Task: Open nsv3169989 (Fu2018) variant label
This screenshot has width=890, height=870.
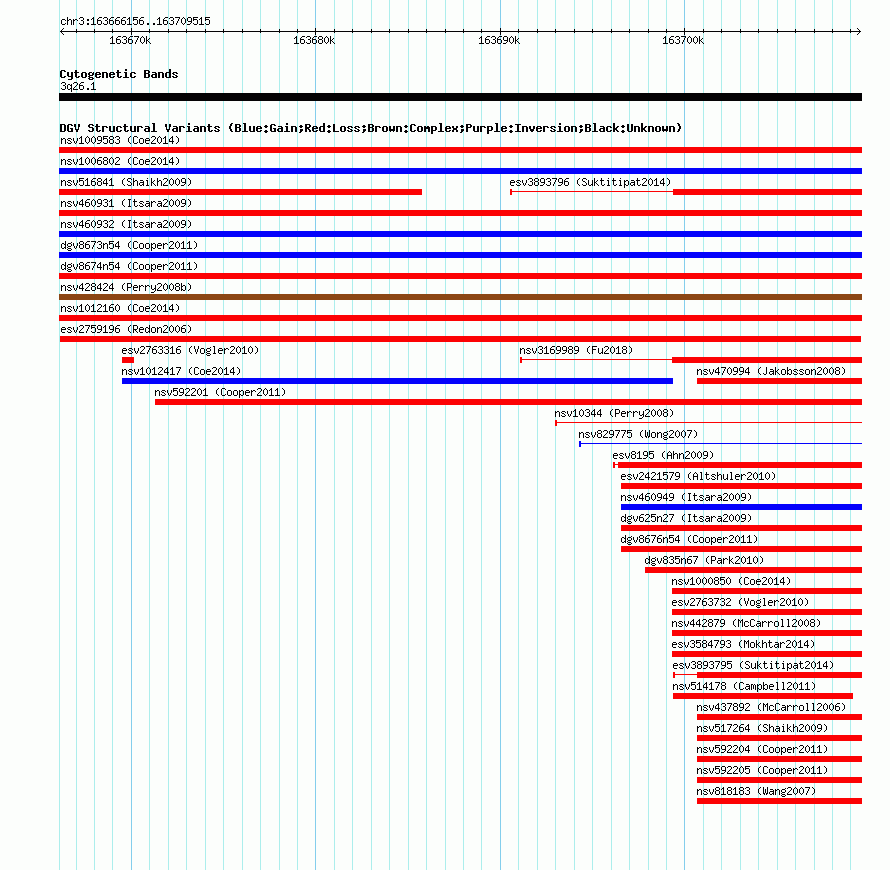Action: [576, 350]
